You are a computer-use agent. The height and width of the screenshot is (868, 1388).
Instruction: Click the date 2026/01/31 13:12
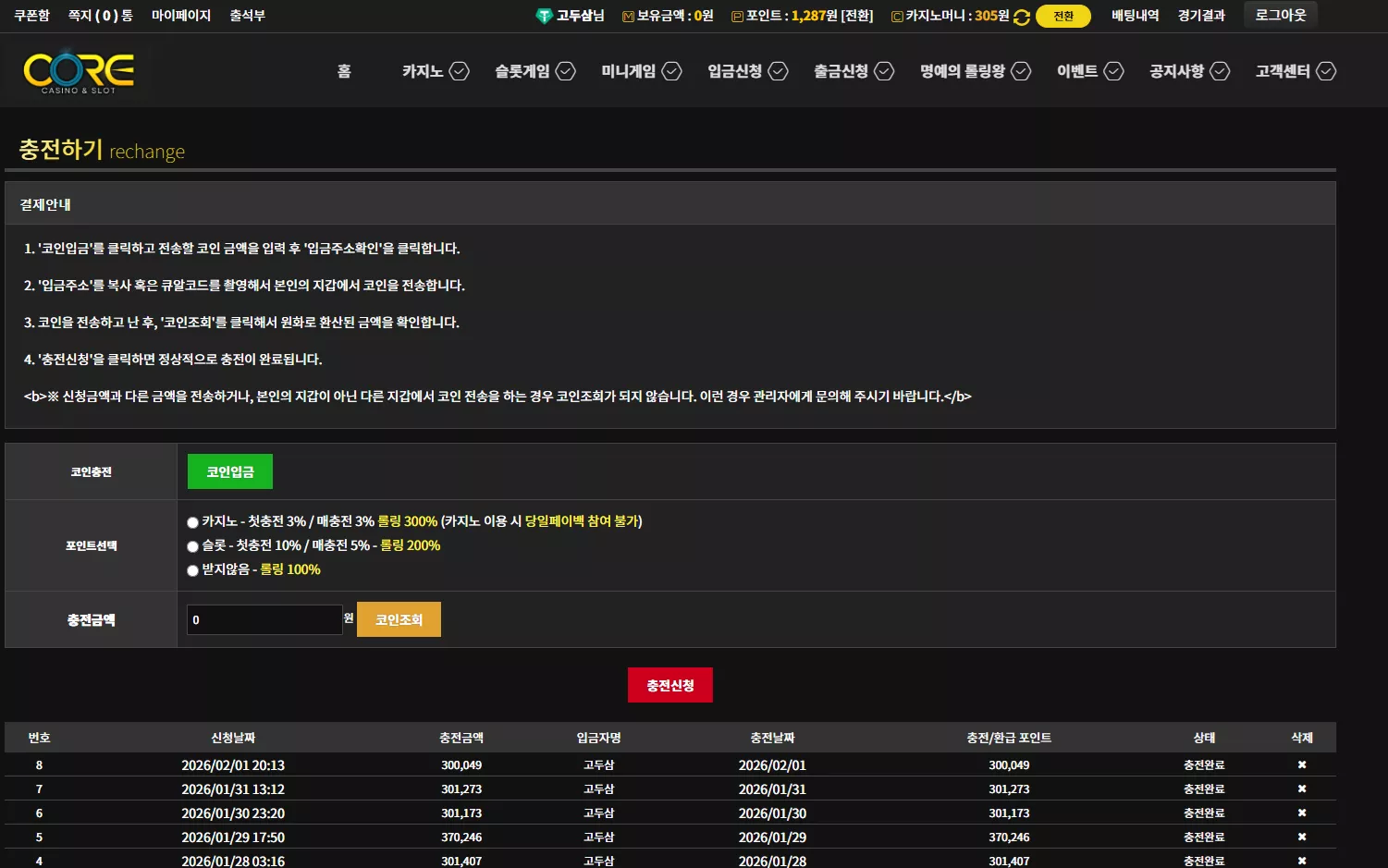click(233, 789)
